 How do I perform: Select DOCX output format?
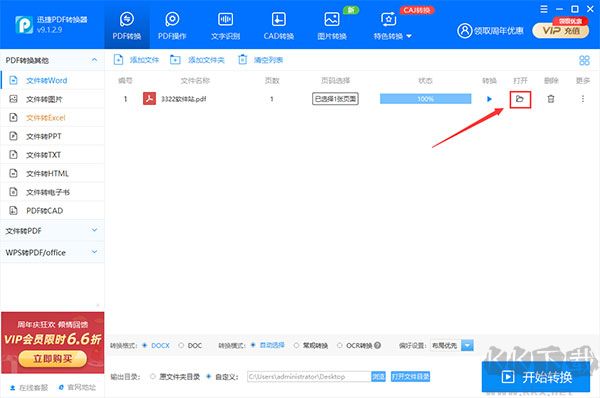156,345
